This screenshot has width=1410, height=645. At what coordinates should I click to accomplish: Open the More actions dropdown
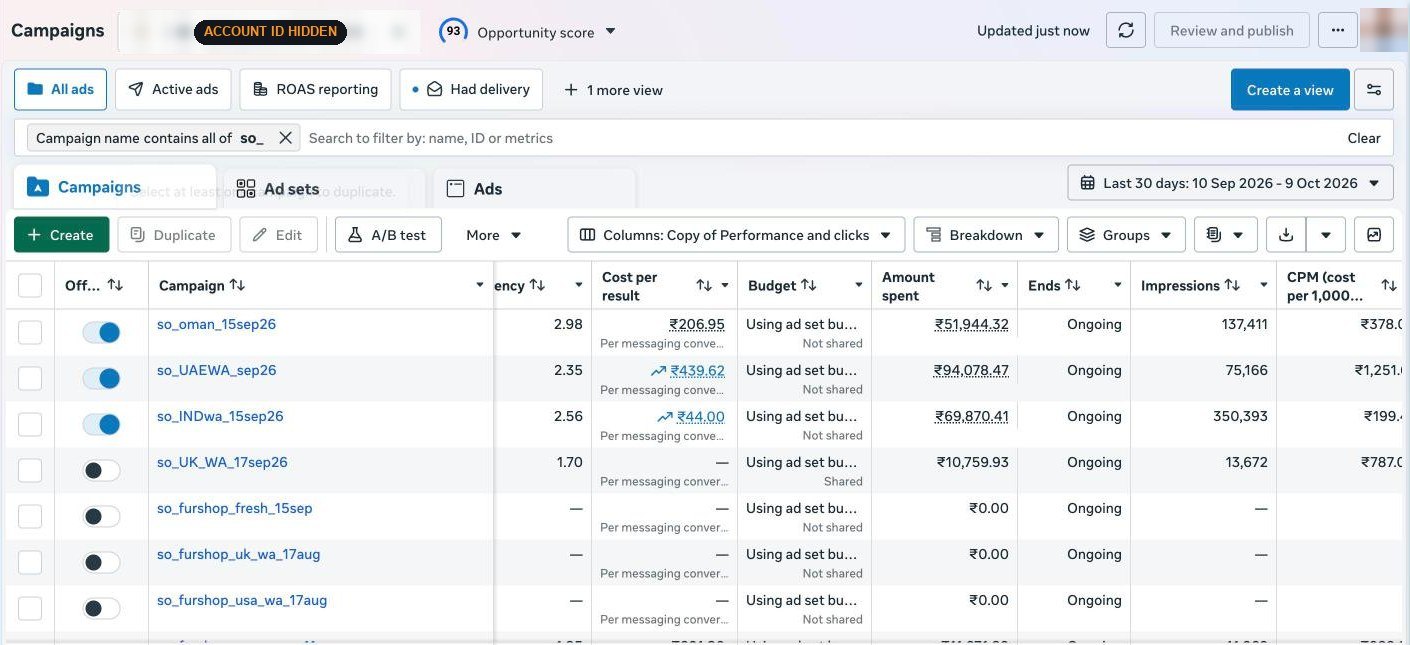pos(494,235)
